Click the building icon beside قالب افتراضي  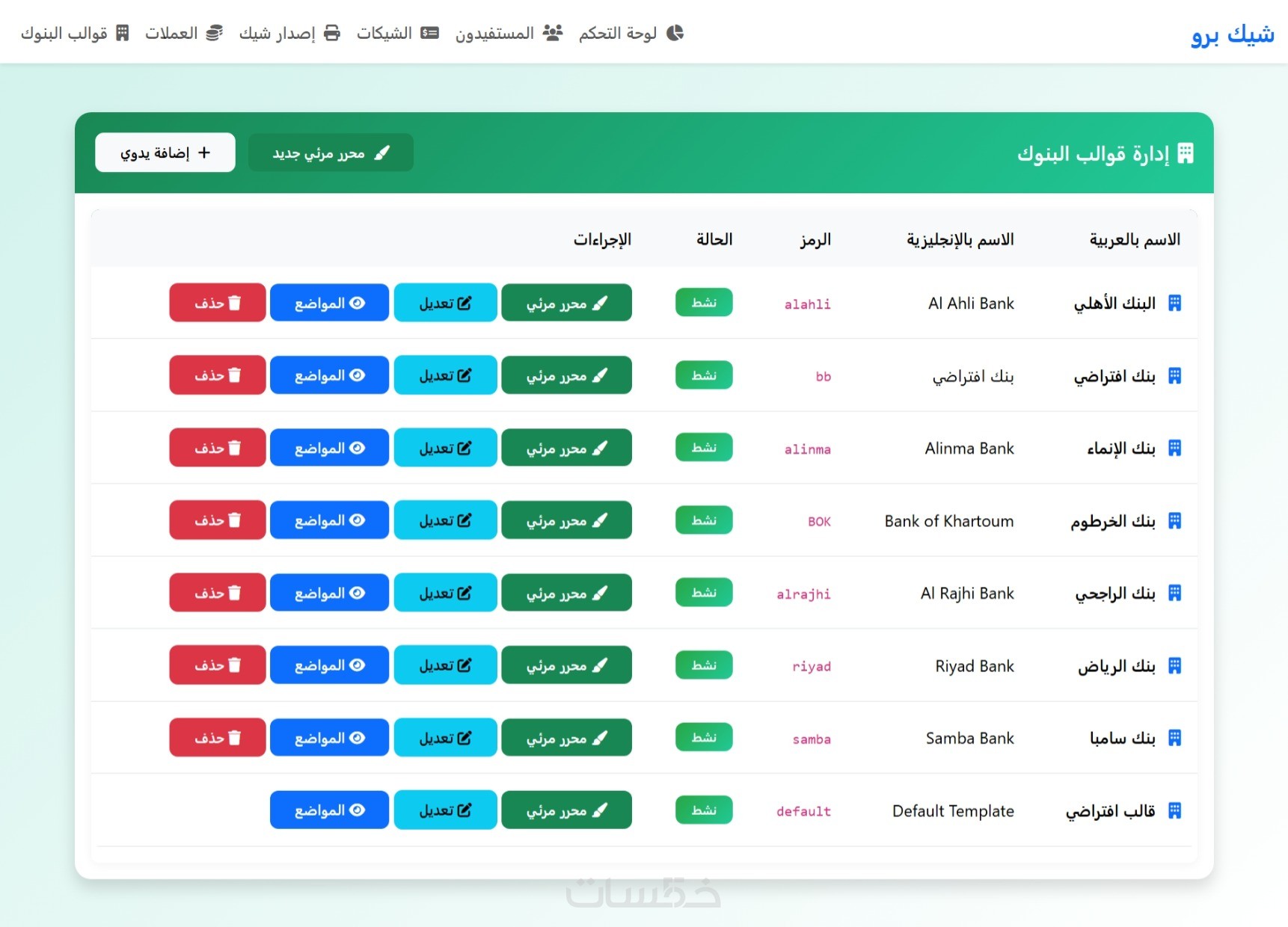1174,810
